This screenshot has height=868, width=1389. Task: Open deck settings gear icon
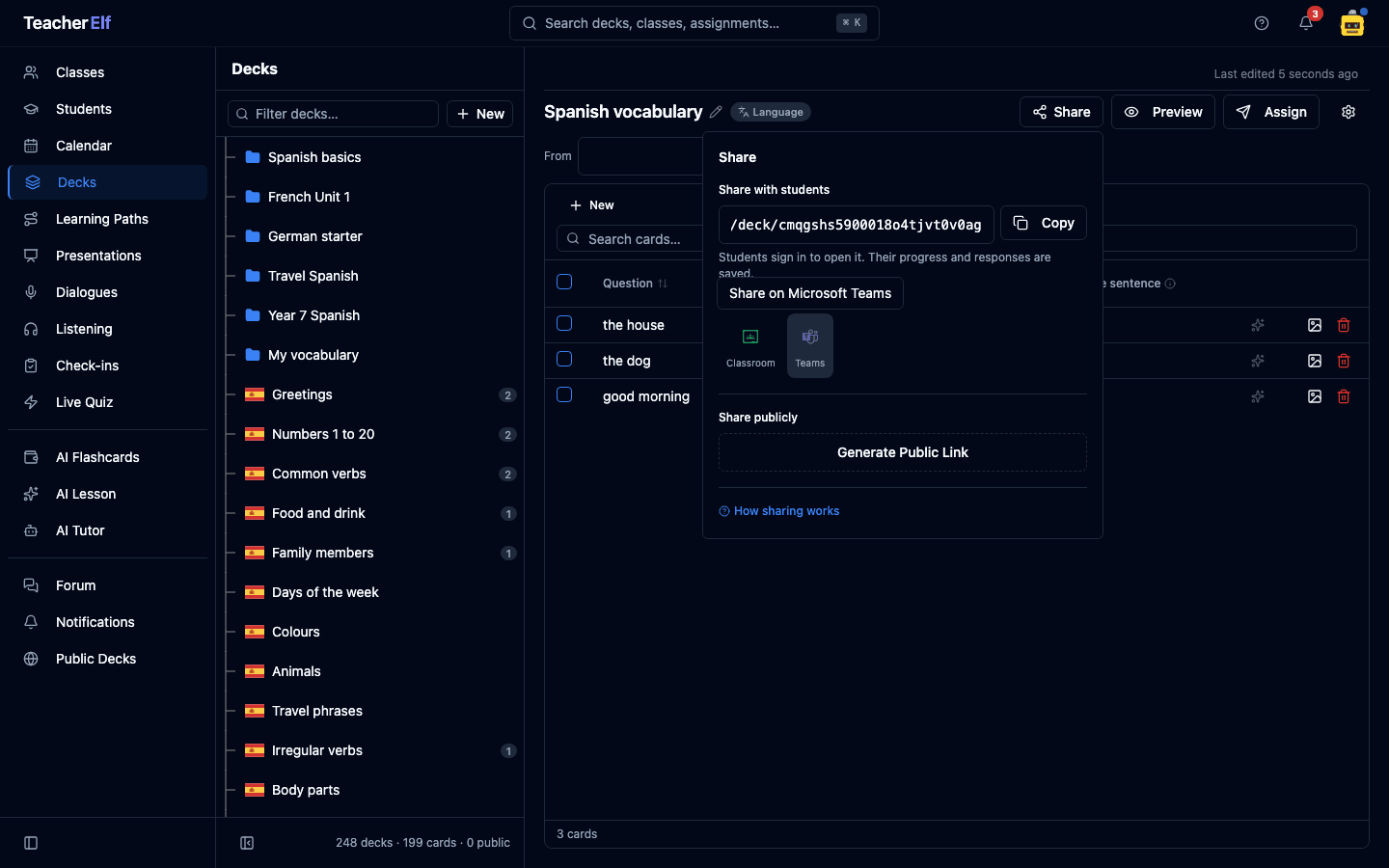coord(1348,112)
